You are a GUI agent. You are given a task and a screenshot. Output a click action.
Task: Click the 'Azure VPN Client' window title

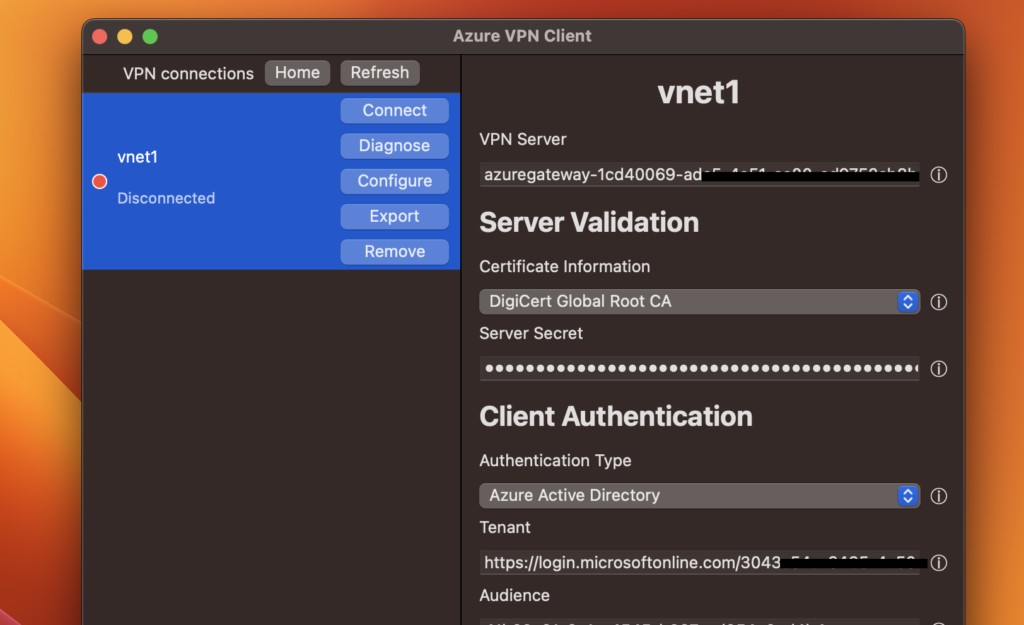[x=522, y=36]
